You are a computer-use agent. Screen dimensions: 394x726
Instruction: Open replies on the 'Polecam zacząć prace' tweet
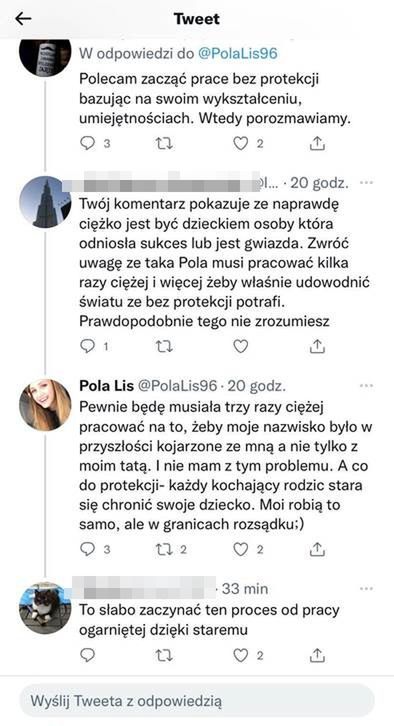(x=87, y=144)
